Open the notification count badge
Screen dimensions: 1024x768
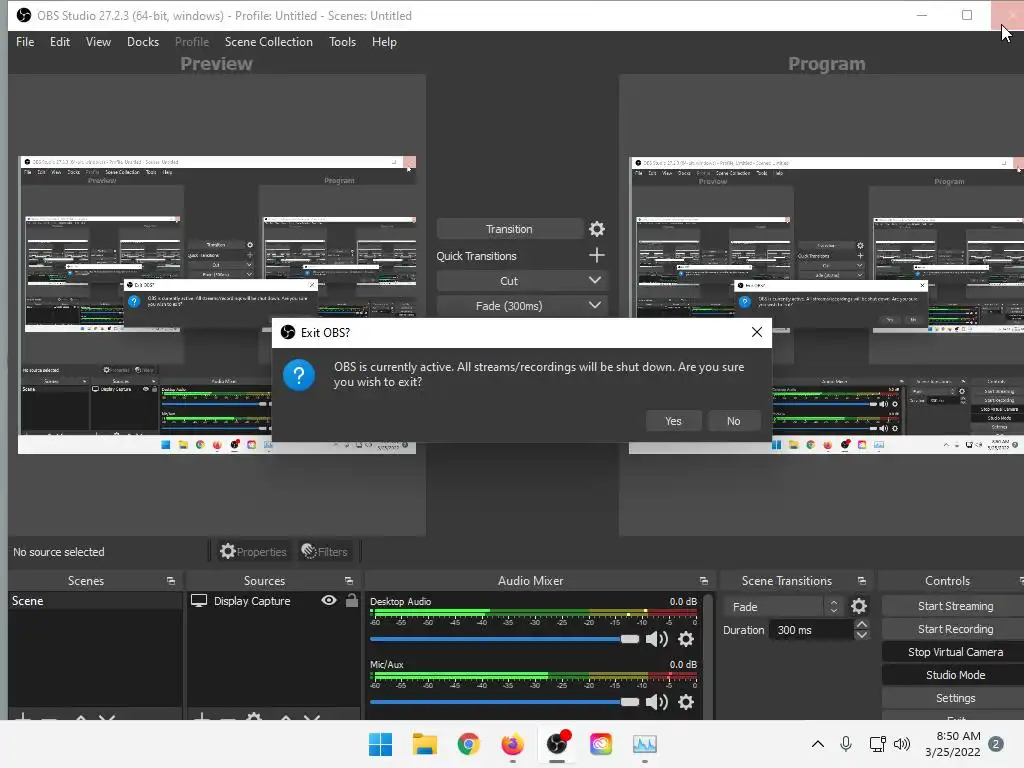(x=996, y=744)
